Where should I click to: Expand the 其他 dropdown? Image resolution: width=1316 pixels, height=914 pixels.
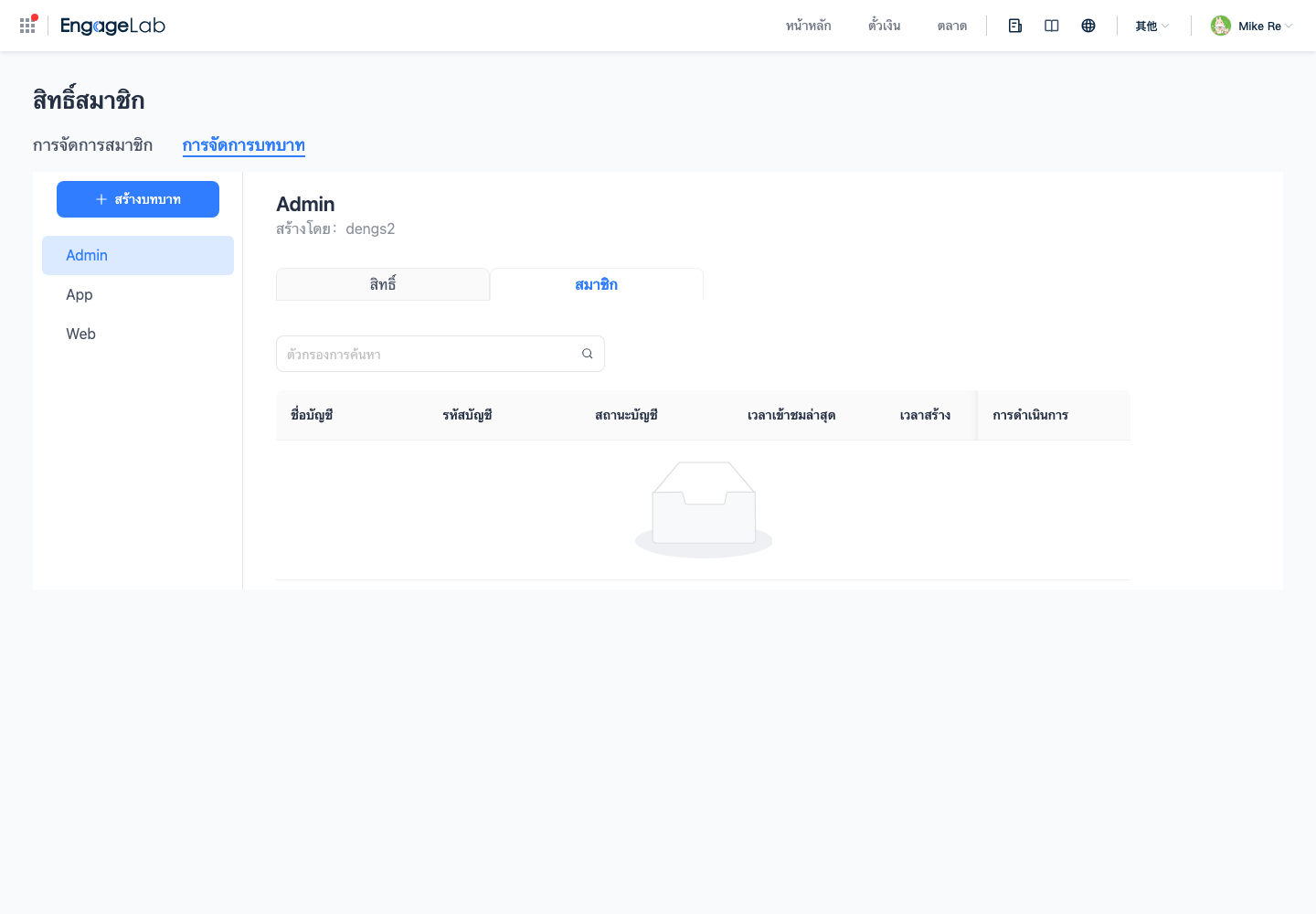(1152, 26)
